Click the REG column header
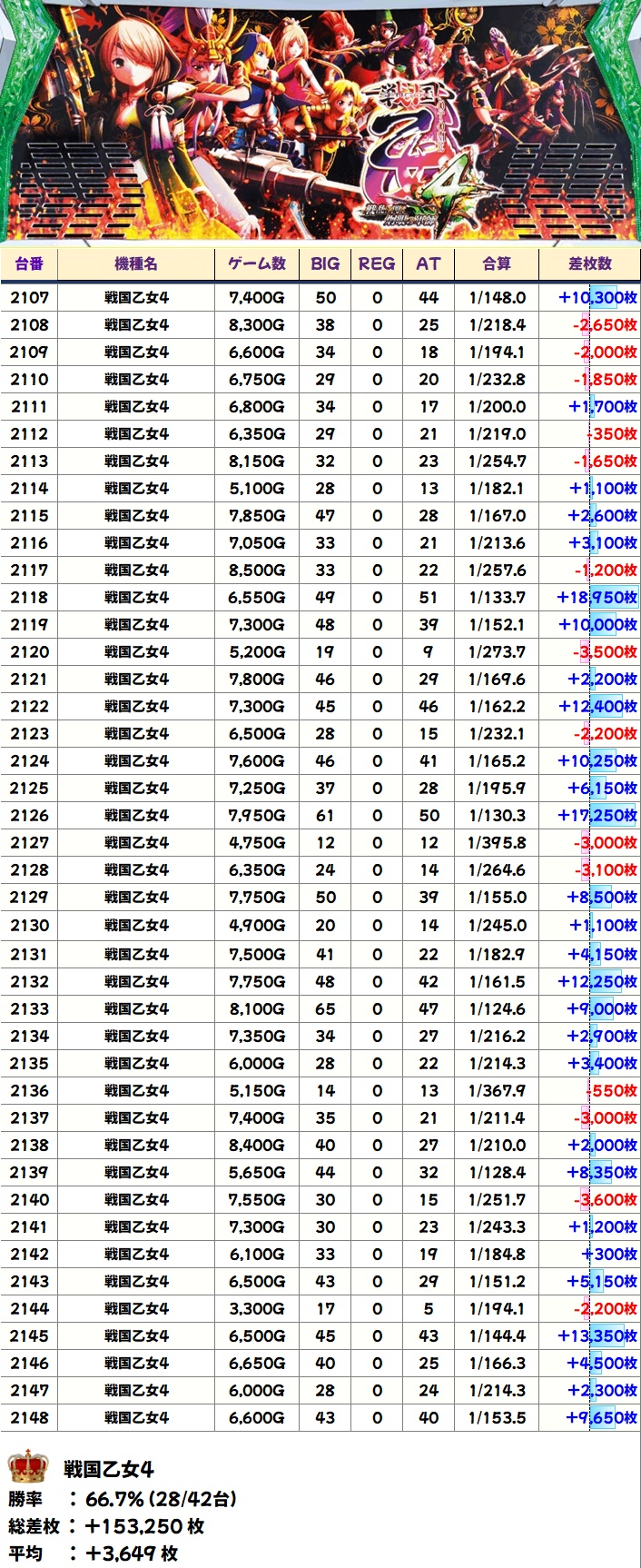This screenshot has width=641, height=1568. [x=377, y=263]
